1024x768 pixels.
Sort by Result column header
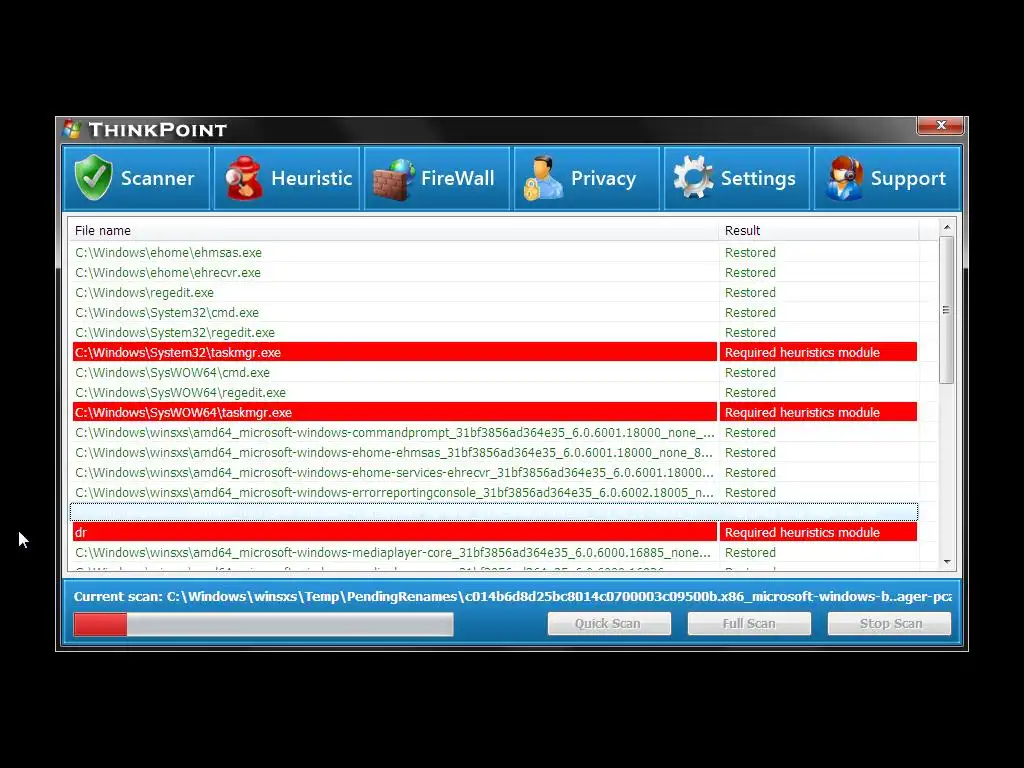(x=819, y=231)
